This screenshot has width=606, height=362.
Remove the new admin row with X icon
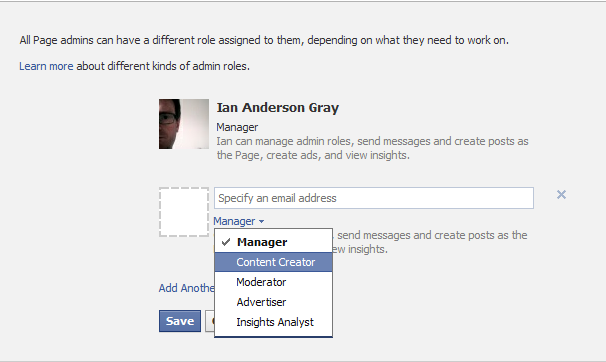(561, 194)
